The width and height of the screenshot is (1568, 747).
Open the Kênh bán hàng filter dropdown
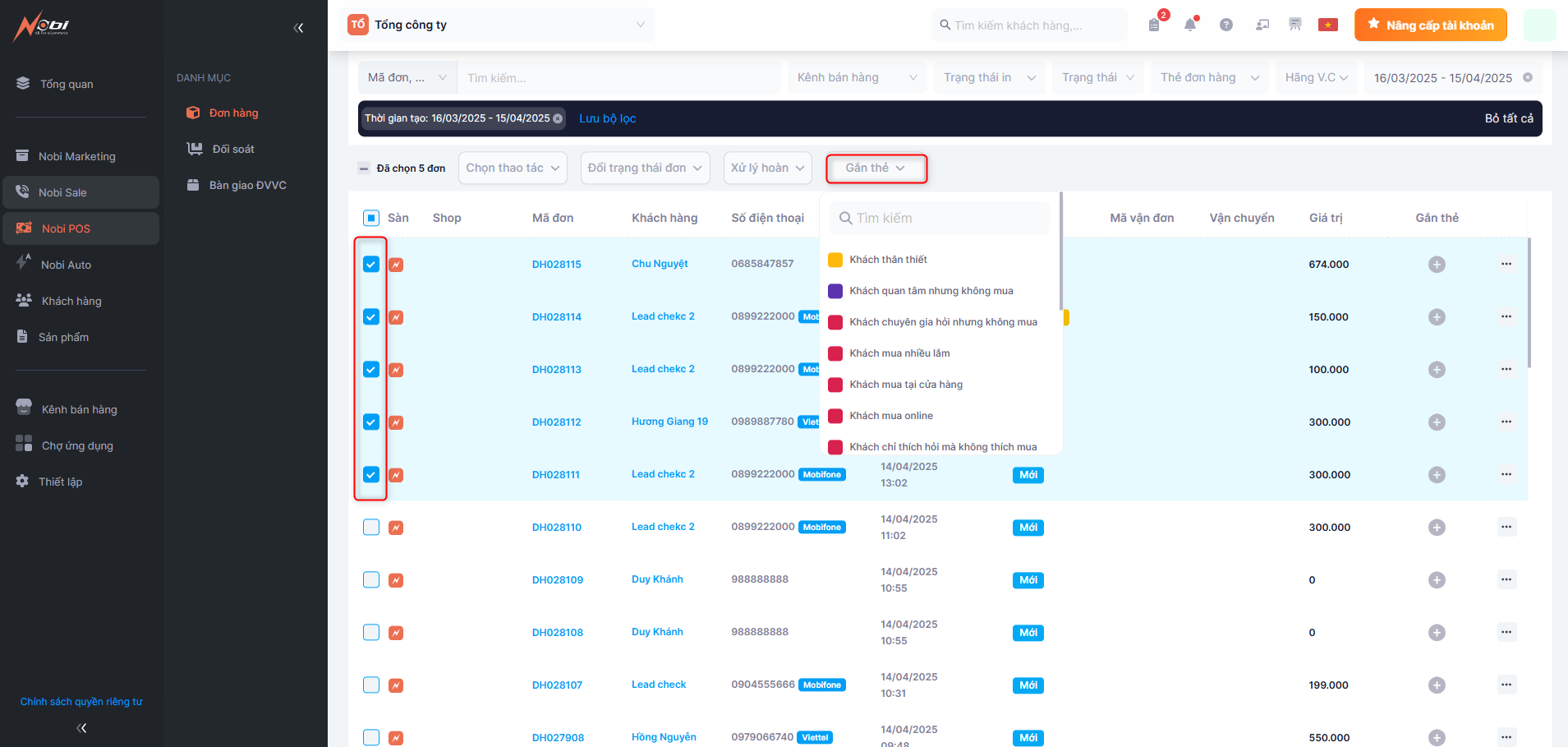856,77
